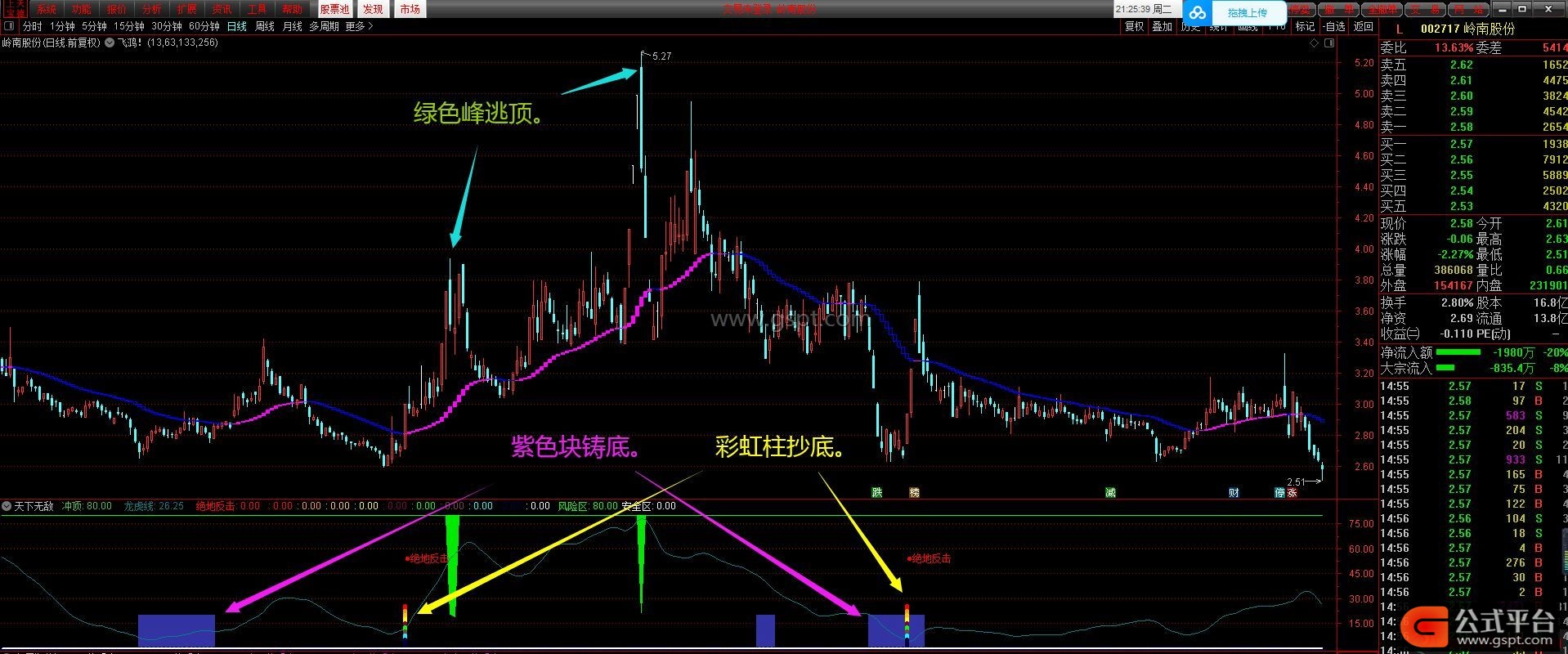1568x654 pixels.
Task: Click the 换手 value 2.80%
Action: 1456,302
